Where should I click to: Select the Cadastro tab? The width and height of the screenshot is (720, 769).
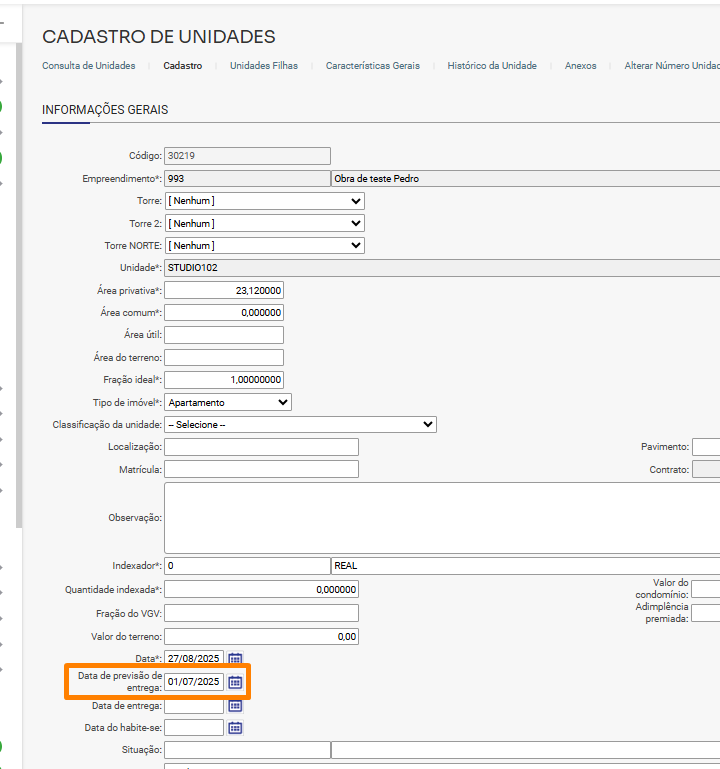point(182,66)
